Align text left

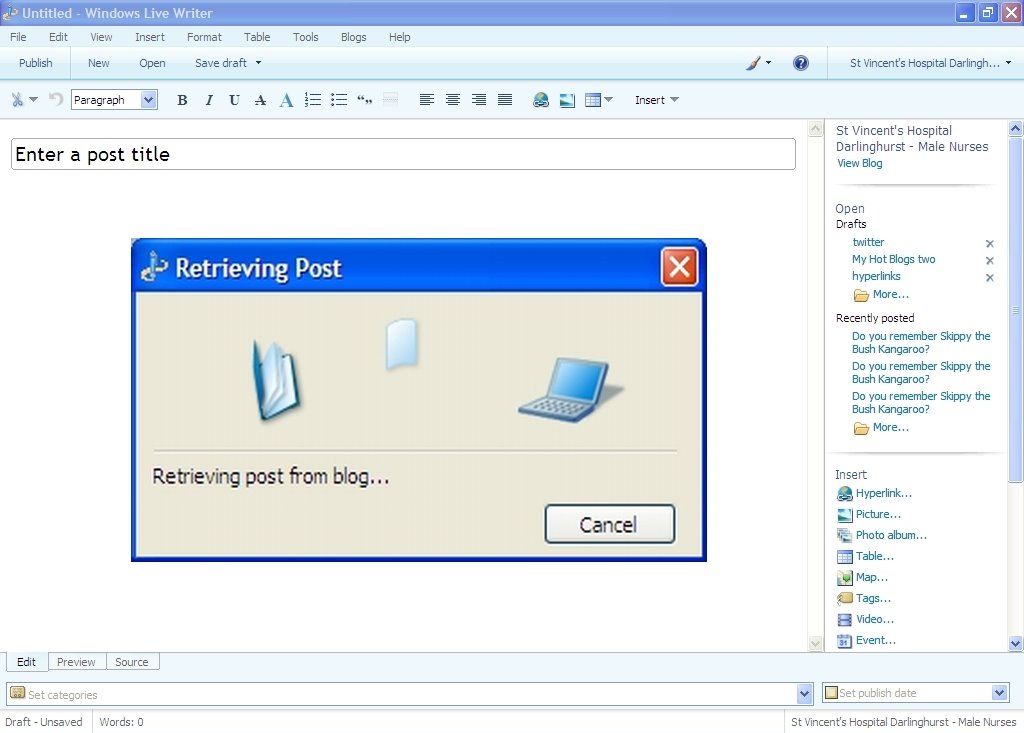coord(426,100)
